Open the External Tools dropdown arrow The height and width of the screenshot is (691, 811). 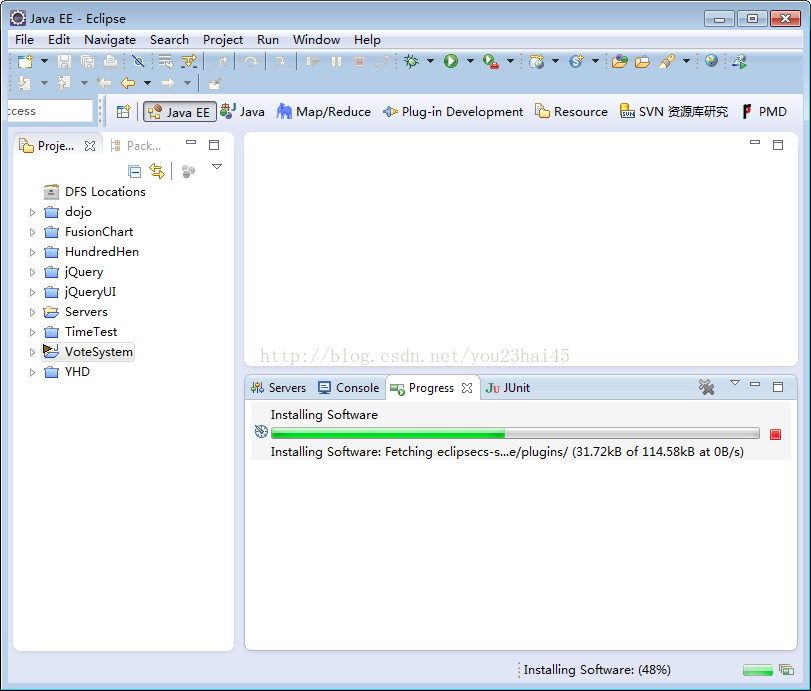(x=510, y=61)
